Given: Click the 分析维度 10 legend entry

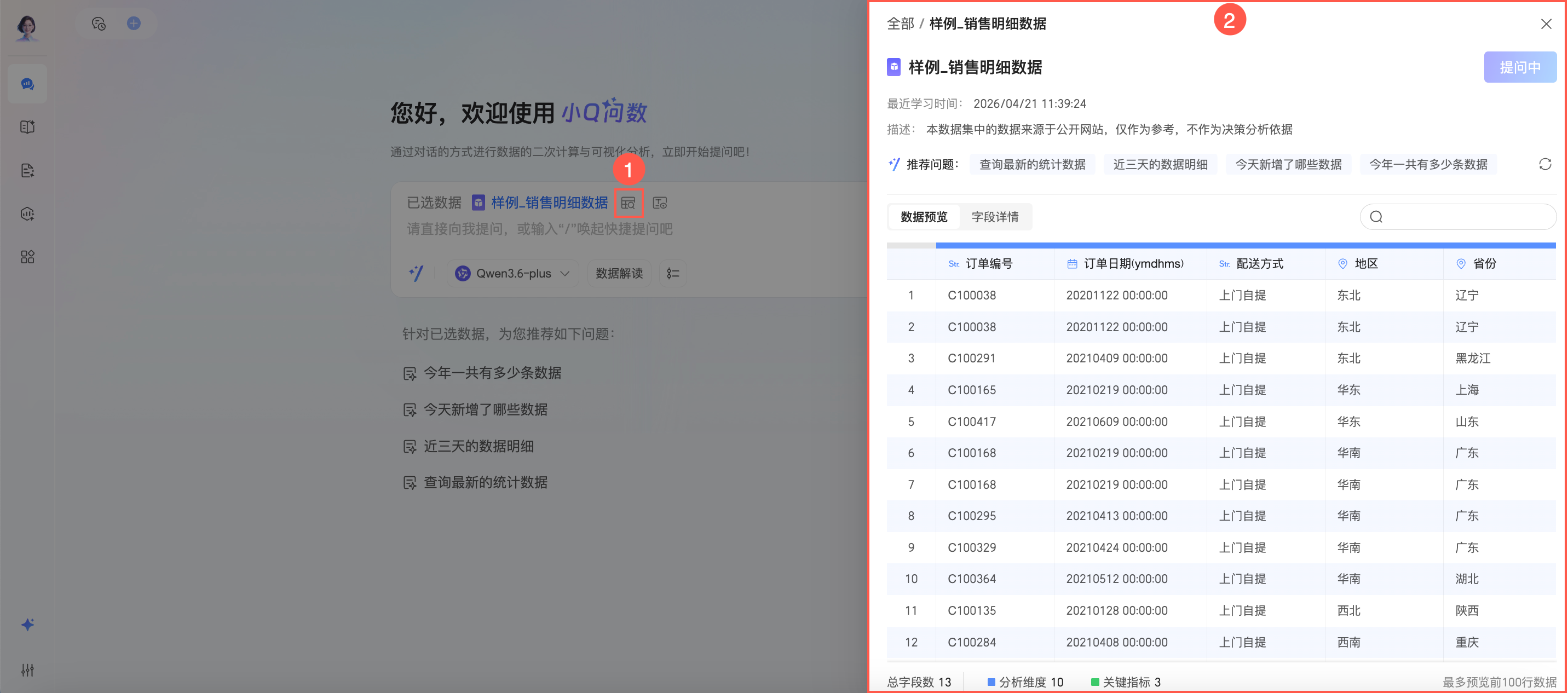Looking at the screenshot, I should [x=1025, y=682].
